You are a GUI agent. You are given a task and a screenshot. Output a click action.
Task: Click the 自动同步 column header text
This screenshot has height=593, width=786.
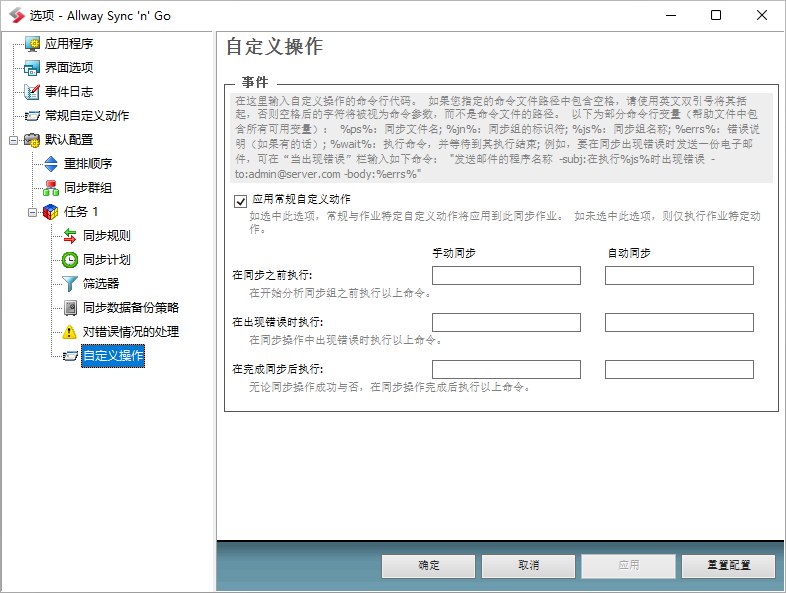point(629,253)
